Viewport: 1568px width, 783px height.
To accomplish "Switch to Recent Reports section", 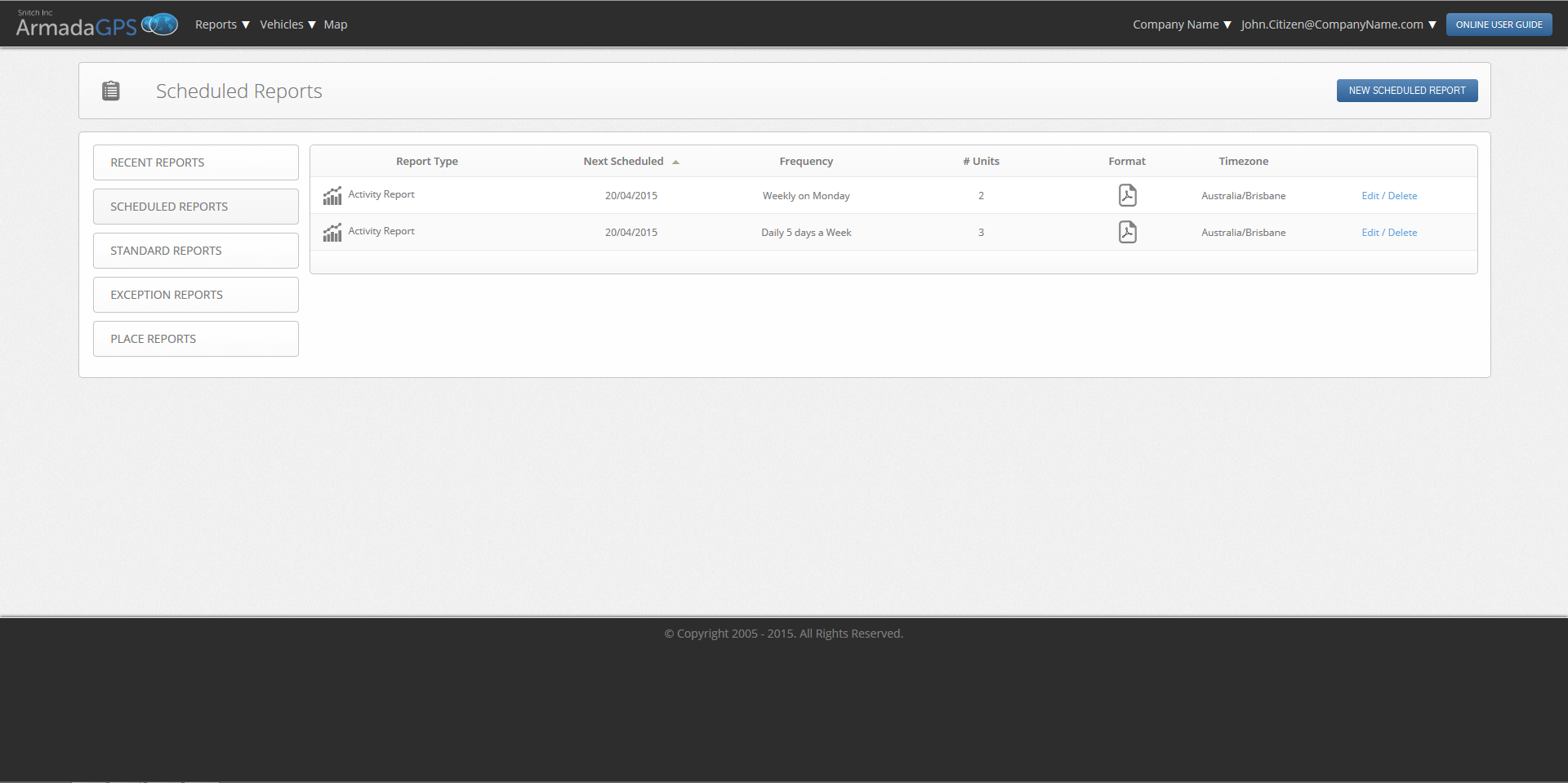I will click(x=196, y=162).
